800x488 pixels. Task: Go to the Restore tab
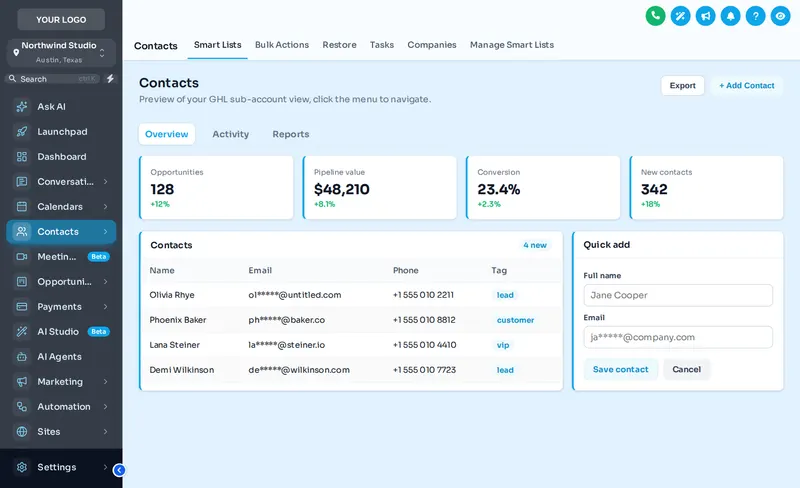(x=339, y=45)
